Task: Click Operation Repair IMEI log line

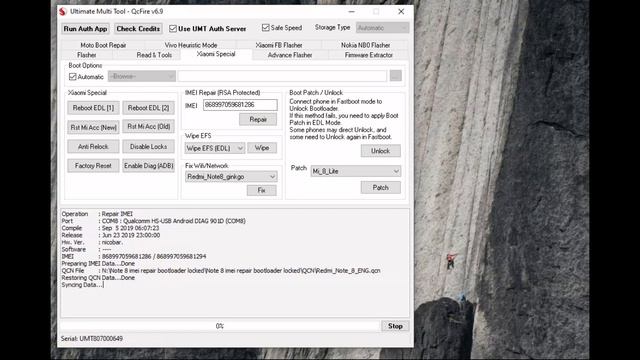Action: coord(97,214)
